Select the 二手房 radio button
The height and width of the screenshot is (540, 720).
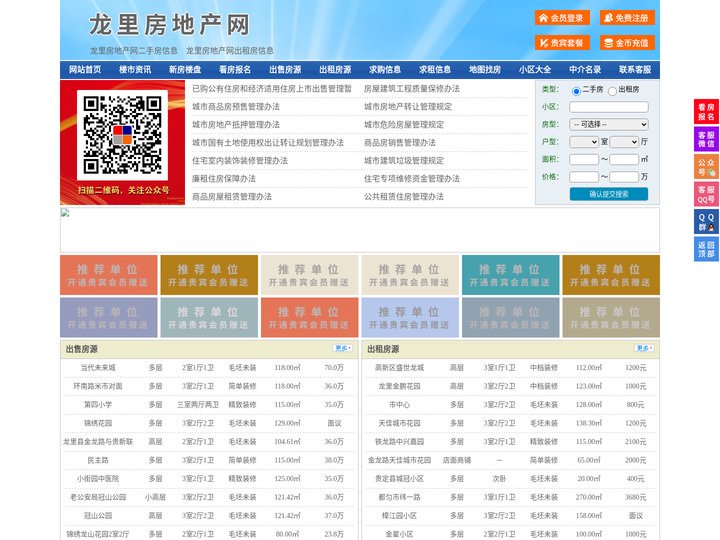[x=576, y=91]
